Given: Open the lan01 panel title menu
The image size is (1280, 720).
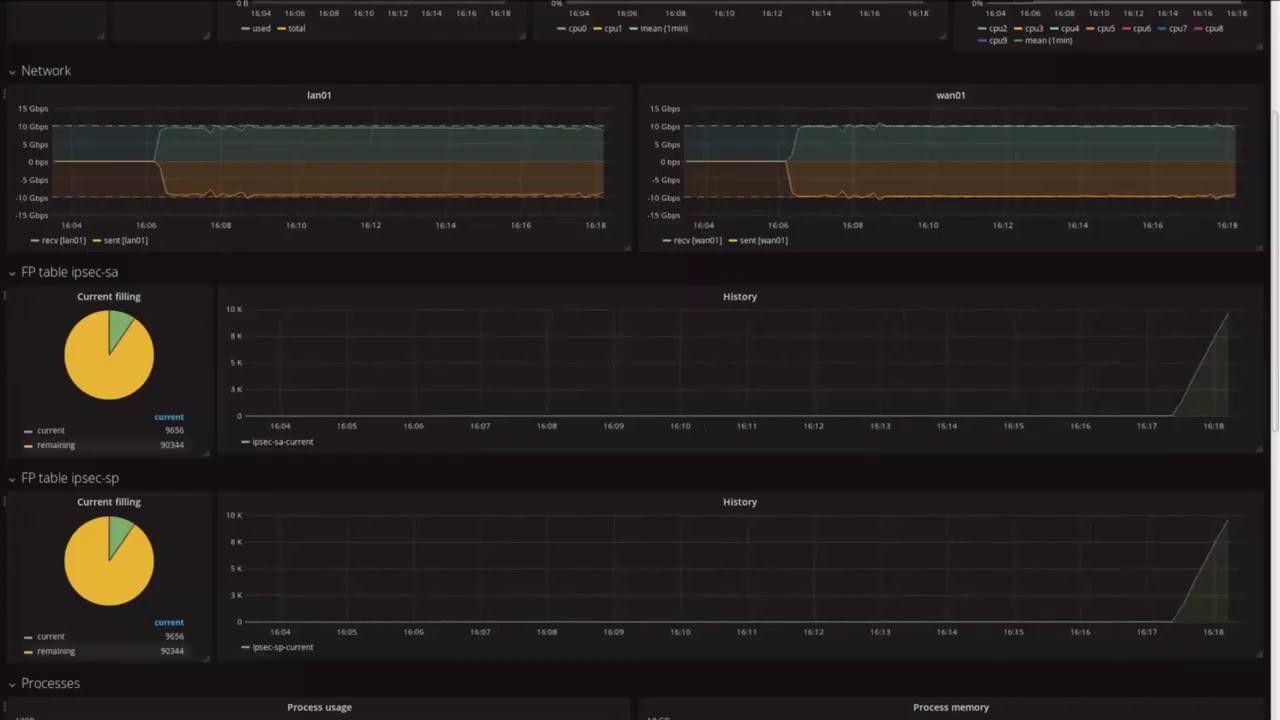Looking at the screenshot, I should point(319,95).
